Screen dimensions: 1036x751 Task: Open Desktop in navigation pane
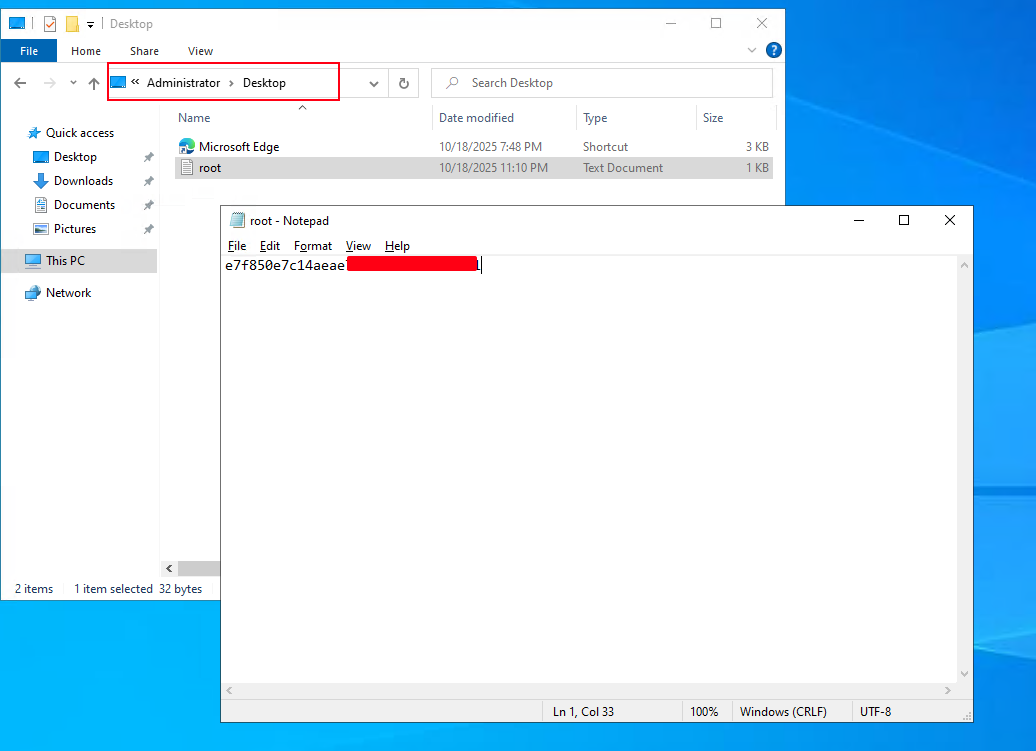pos(75,157)
